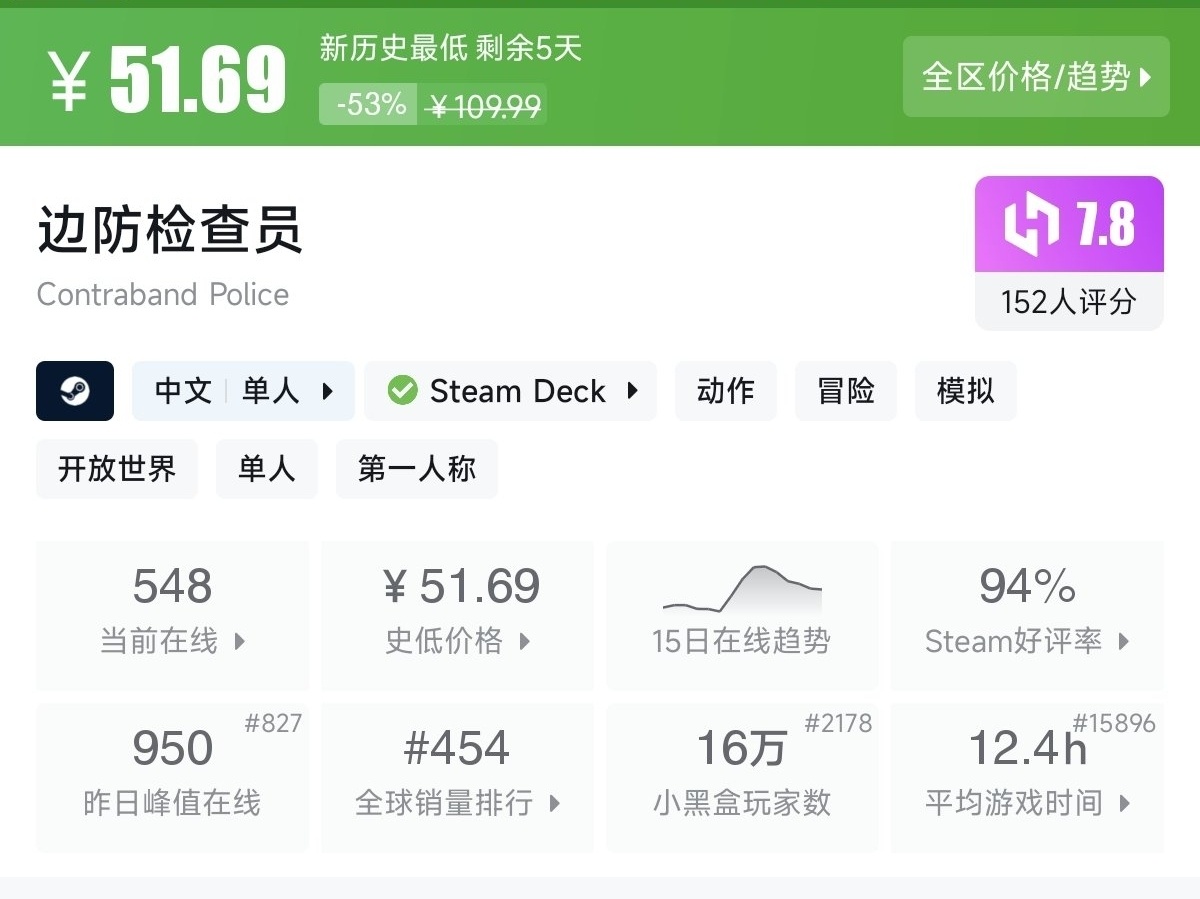Expand the 中文 单人 language options
The height and width of the screenshot is (899, 1200).
[x=243, y=391]
